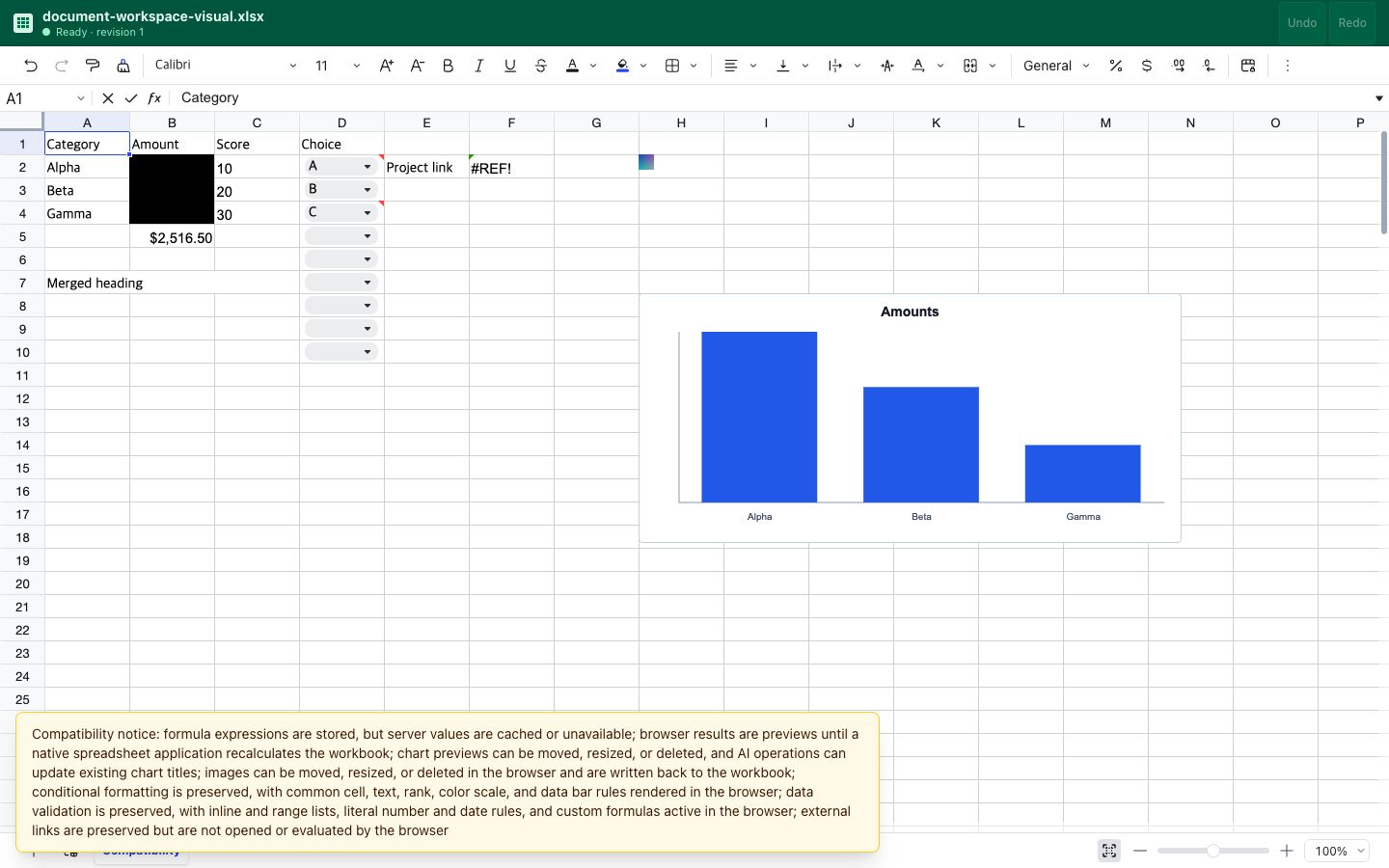Image resolution: width=1389 pixels, height=868 pixels.
Task: Apply the fill color bucket
Action: click(x=622, y=66)
